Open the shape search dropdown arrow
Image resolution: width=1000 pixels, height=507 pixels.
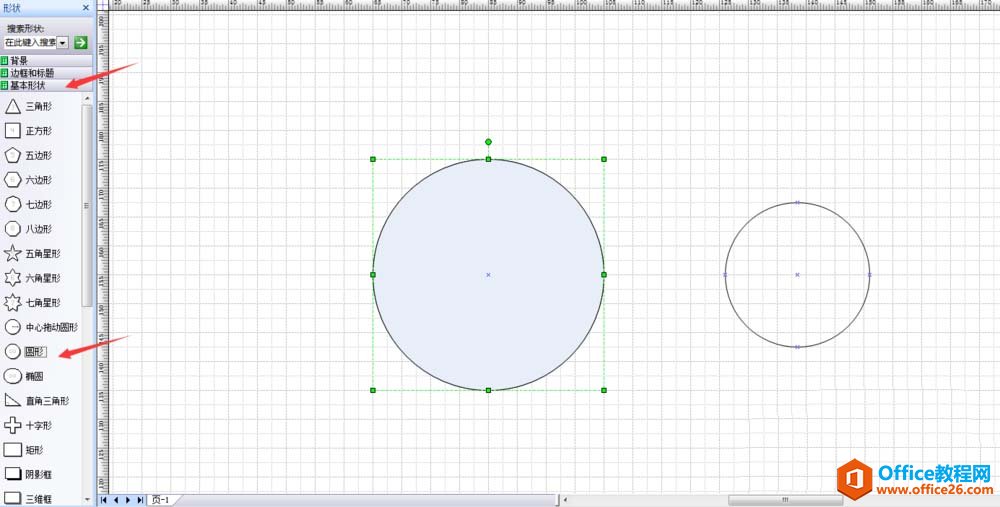point(62,43)
